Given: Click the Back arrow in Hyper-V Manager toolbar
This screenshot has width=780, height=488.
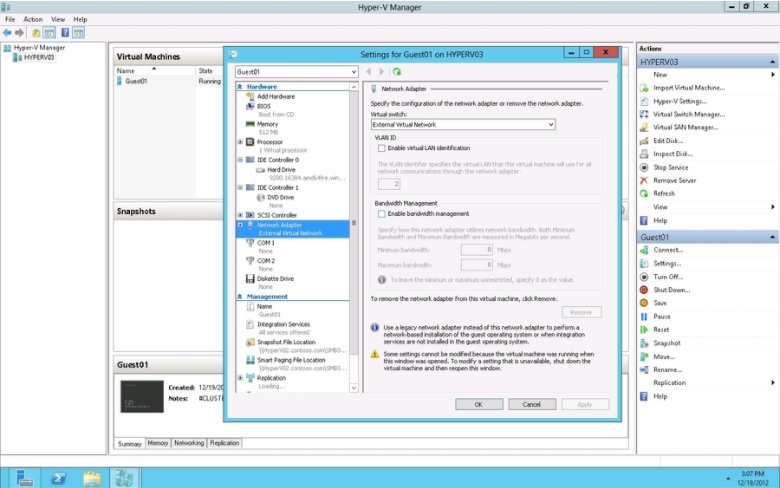Looking at the screenshot, I should click(7, 33).
